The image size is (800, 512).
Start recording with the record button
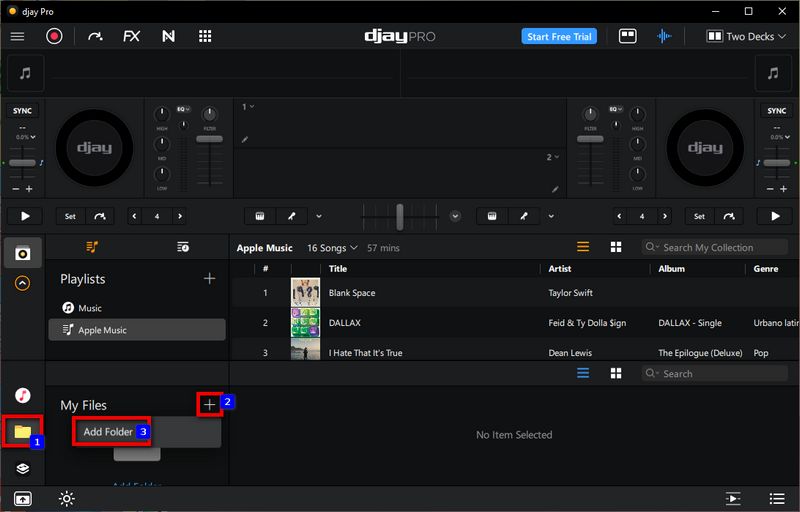[x=54, y=36]
